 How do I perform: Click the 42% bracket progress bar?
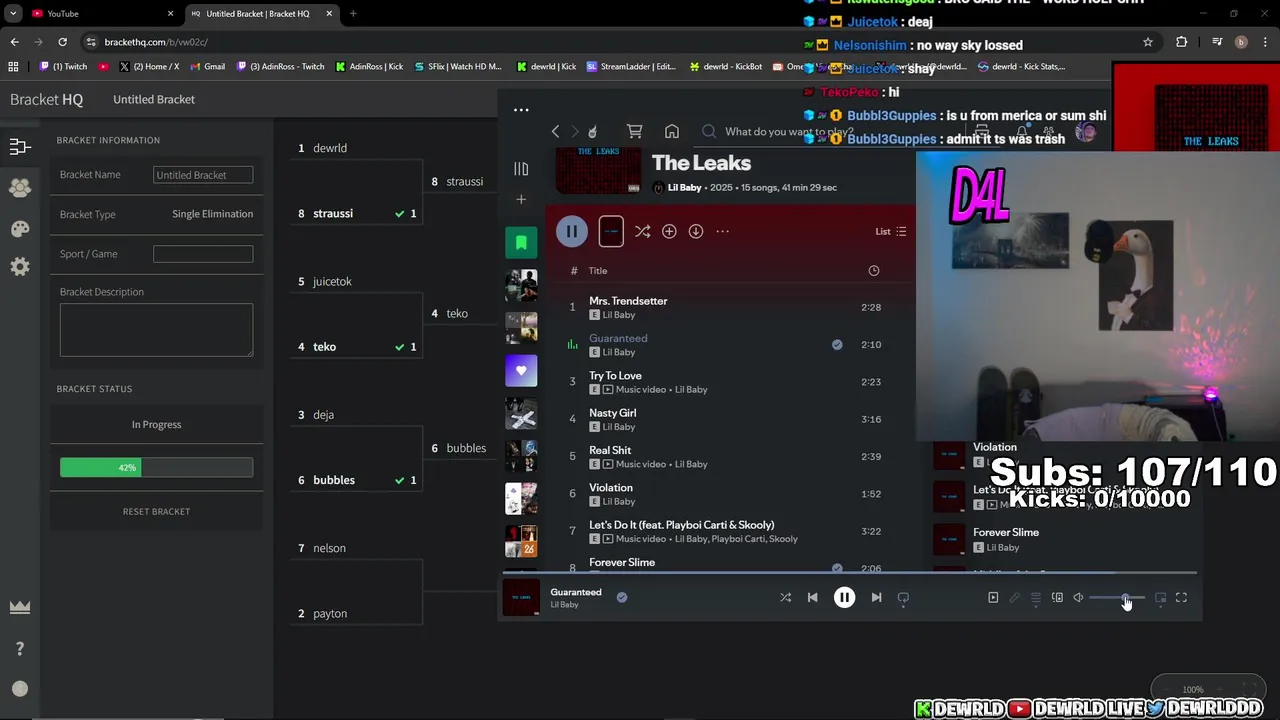click(156, 467)
